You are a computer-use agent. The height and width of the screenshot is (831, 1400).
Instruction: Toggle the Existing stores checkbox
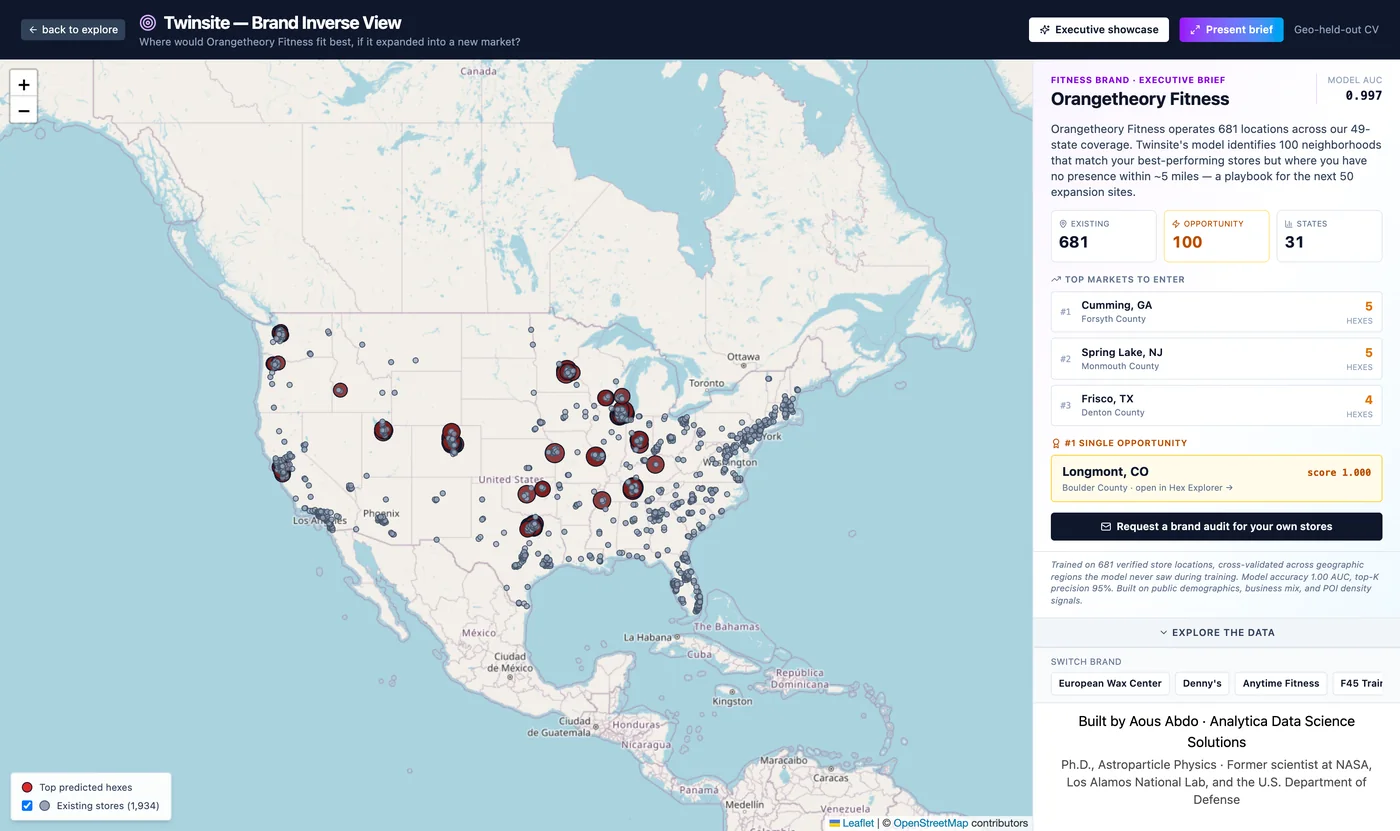27,806
